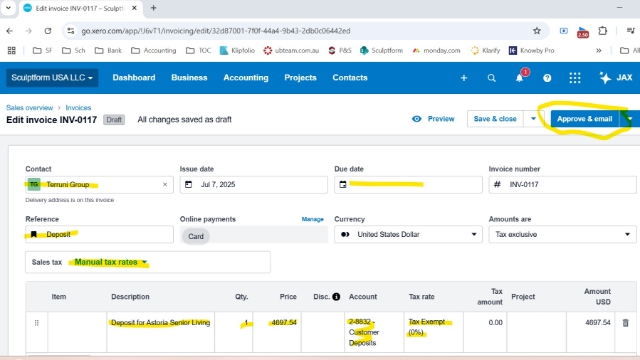The width and height of the screenshot is (640, 360).
Task: Click the Issue date calendar icon
Action: coord(188,184)
